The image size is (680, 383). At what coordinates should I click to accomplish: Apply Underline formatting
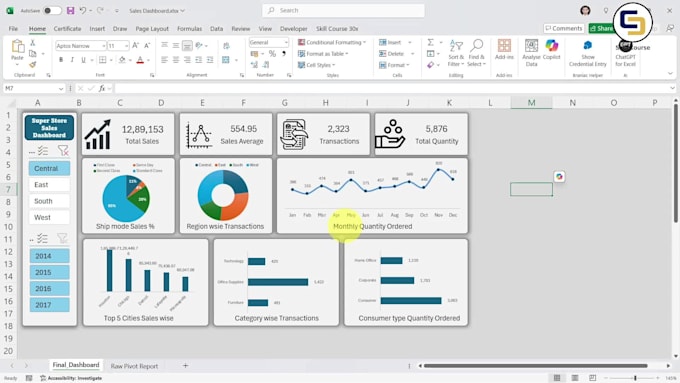point(83,60)
